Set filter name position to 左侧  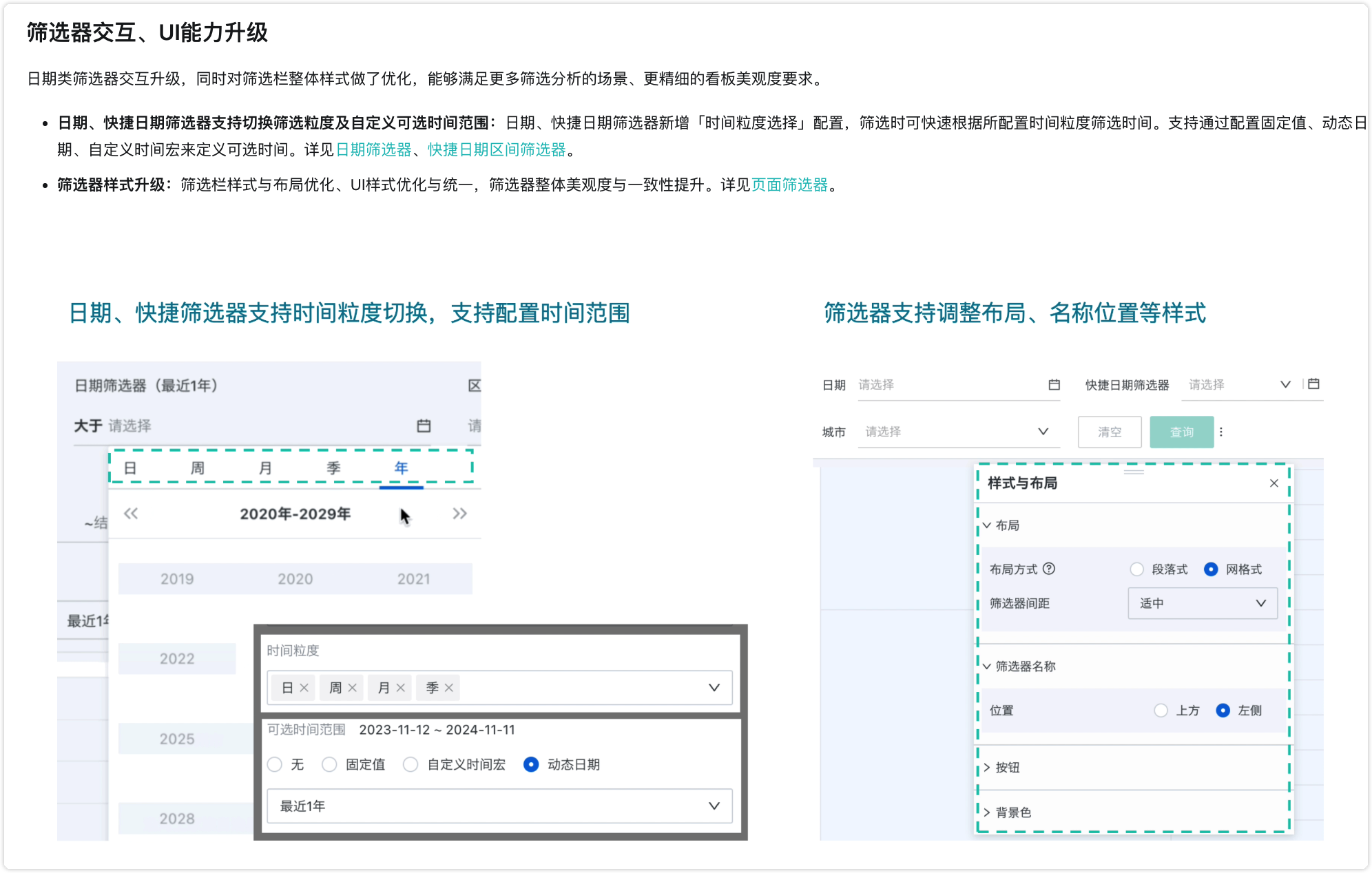point(1223,710)
